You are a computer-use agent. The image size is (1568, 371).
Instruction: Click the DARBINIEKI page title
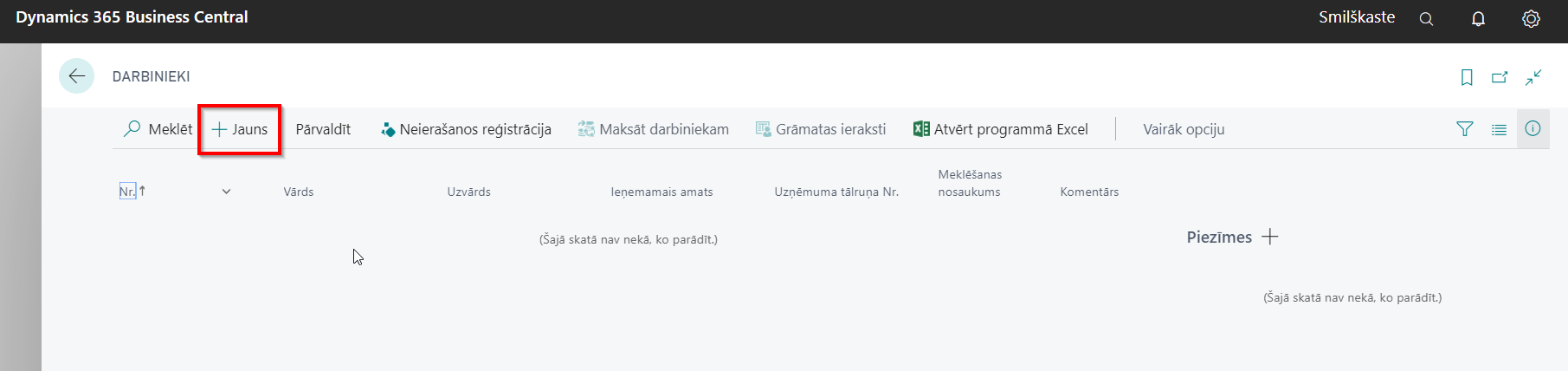152,76
